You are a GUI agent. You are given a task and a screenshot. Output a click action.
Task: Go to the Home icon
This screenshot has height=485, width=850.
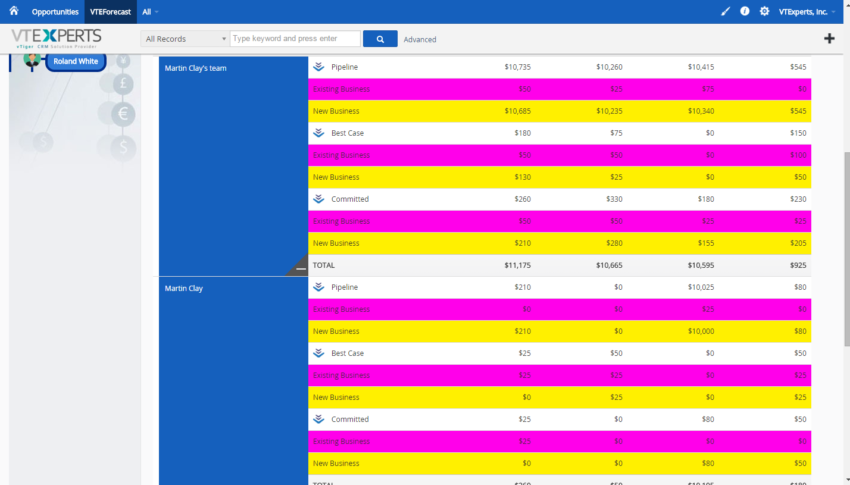coord(14,11)
